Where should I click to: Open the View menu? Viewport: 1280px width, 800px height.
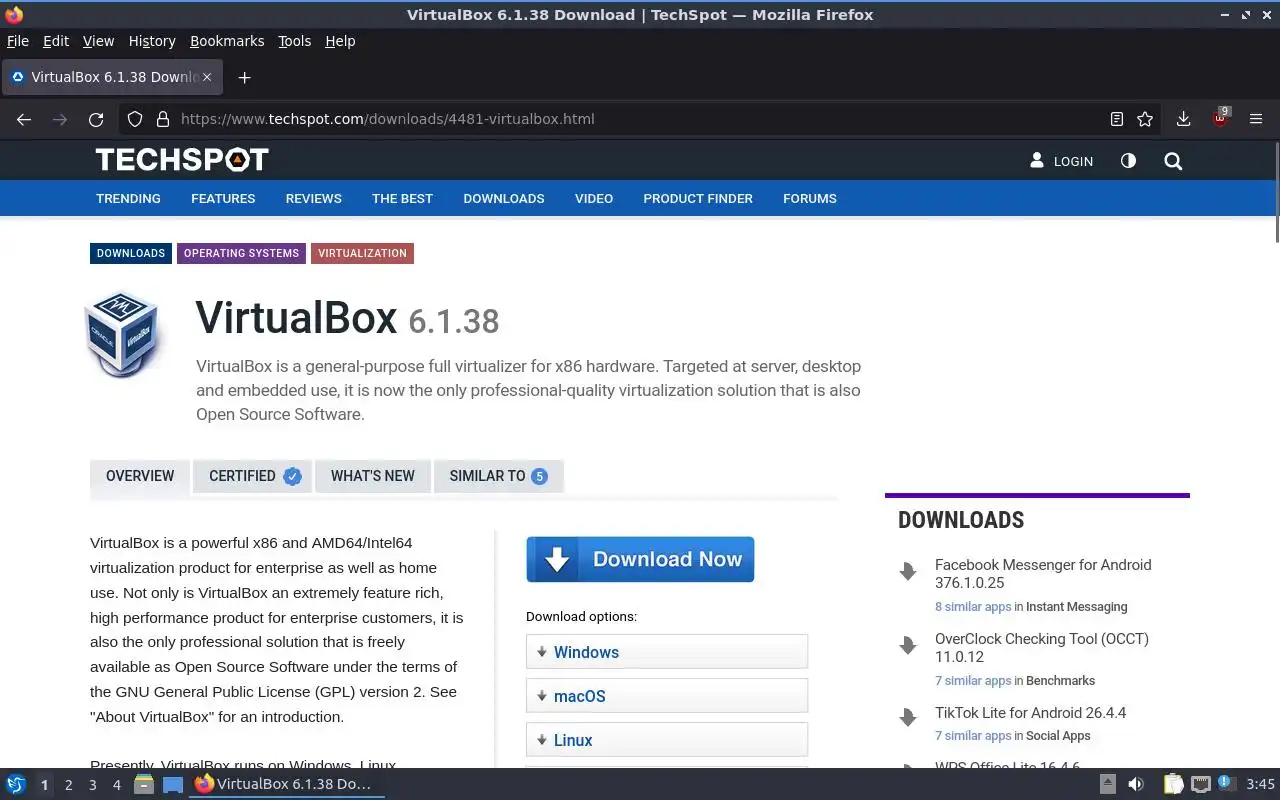click(98, 41)
